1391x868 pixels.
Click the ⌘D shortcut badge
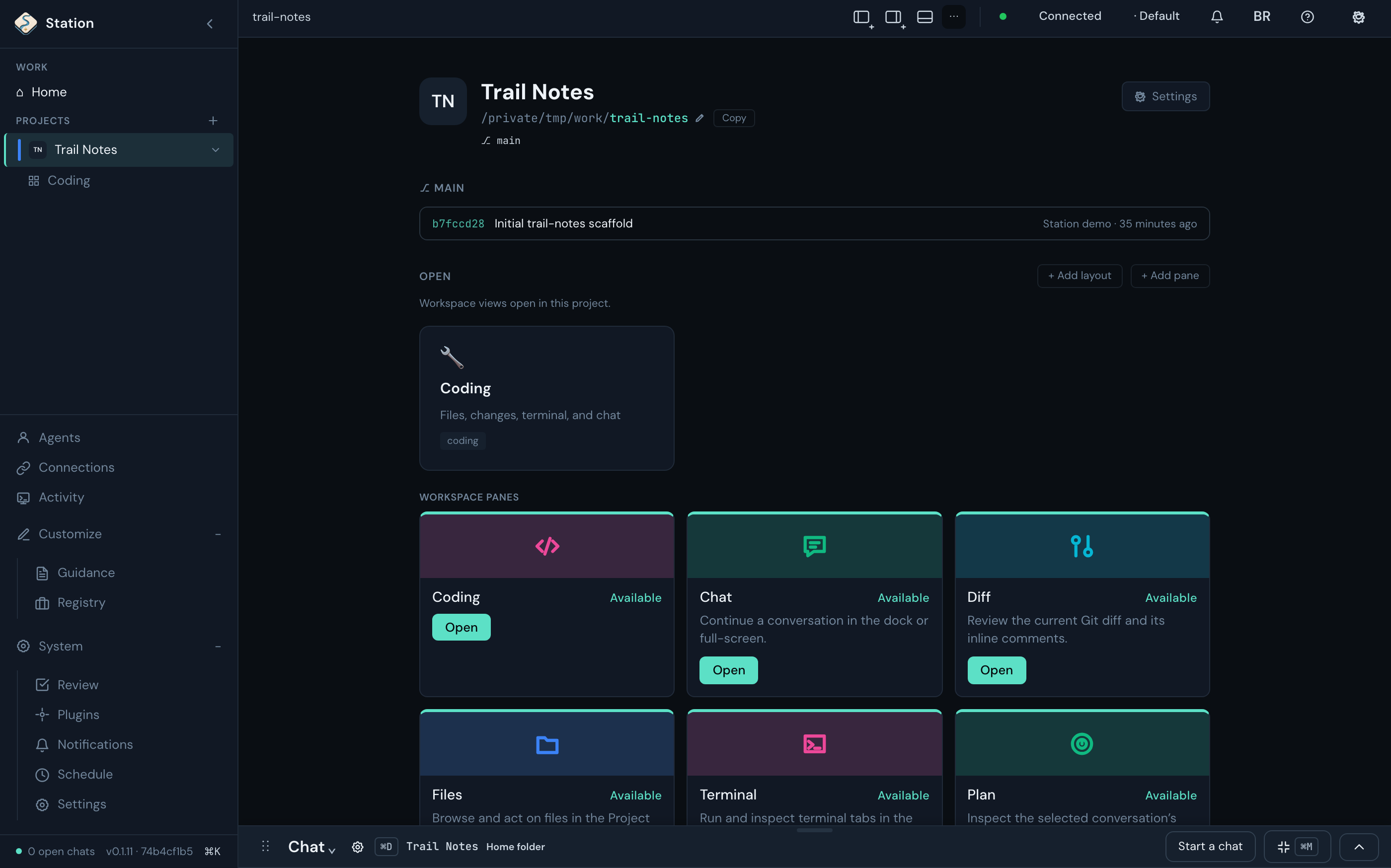coord(386,847)
